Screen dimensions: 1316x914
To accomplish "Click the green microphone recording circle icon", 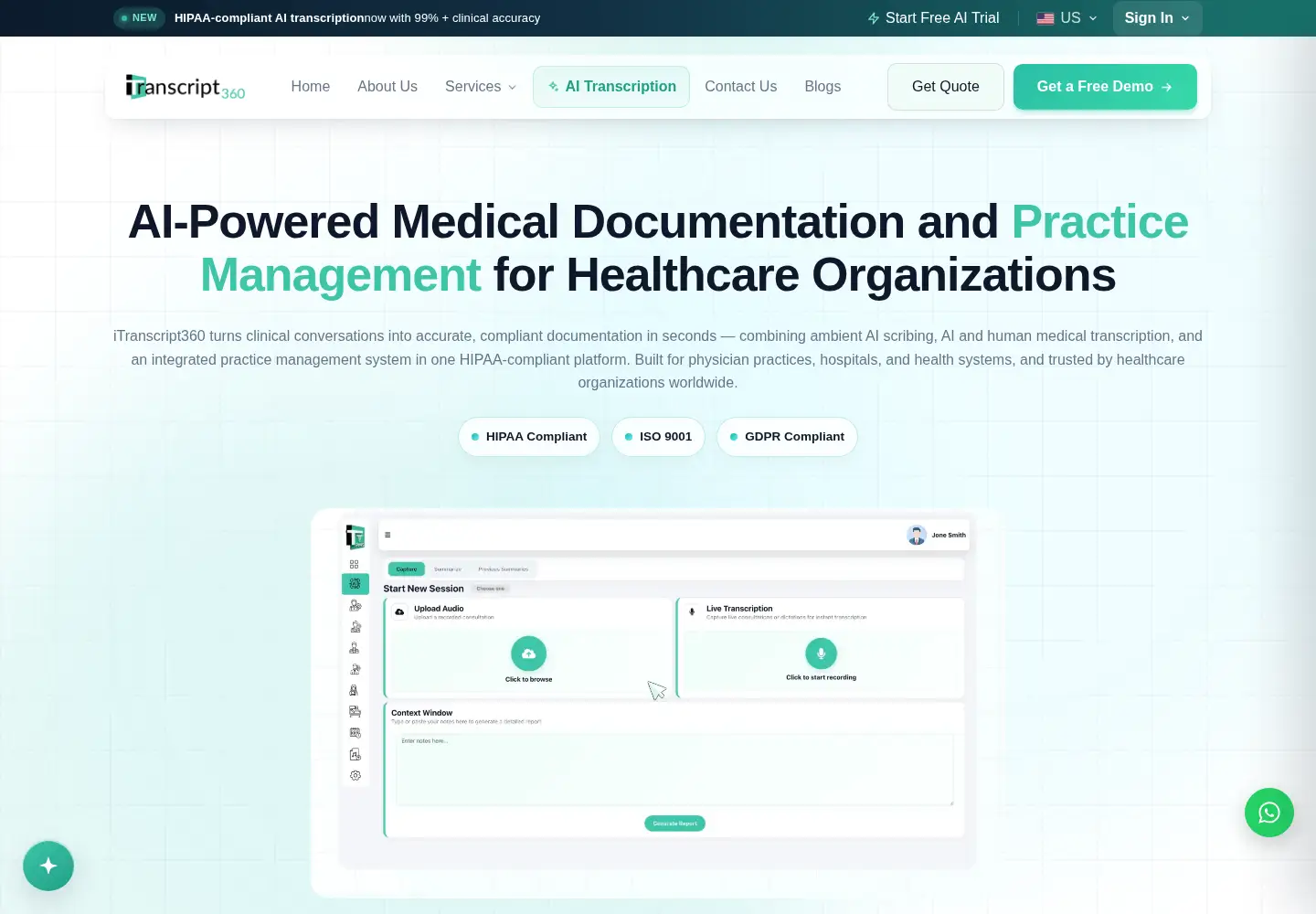I will 821,654.
